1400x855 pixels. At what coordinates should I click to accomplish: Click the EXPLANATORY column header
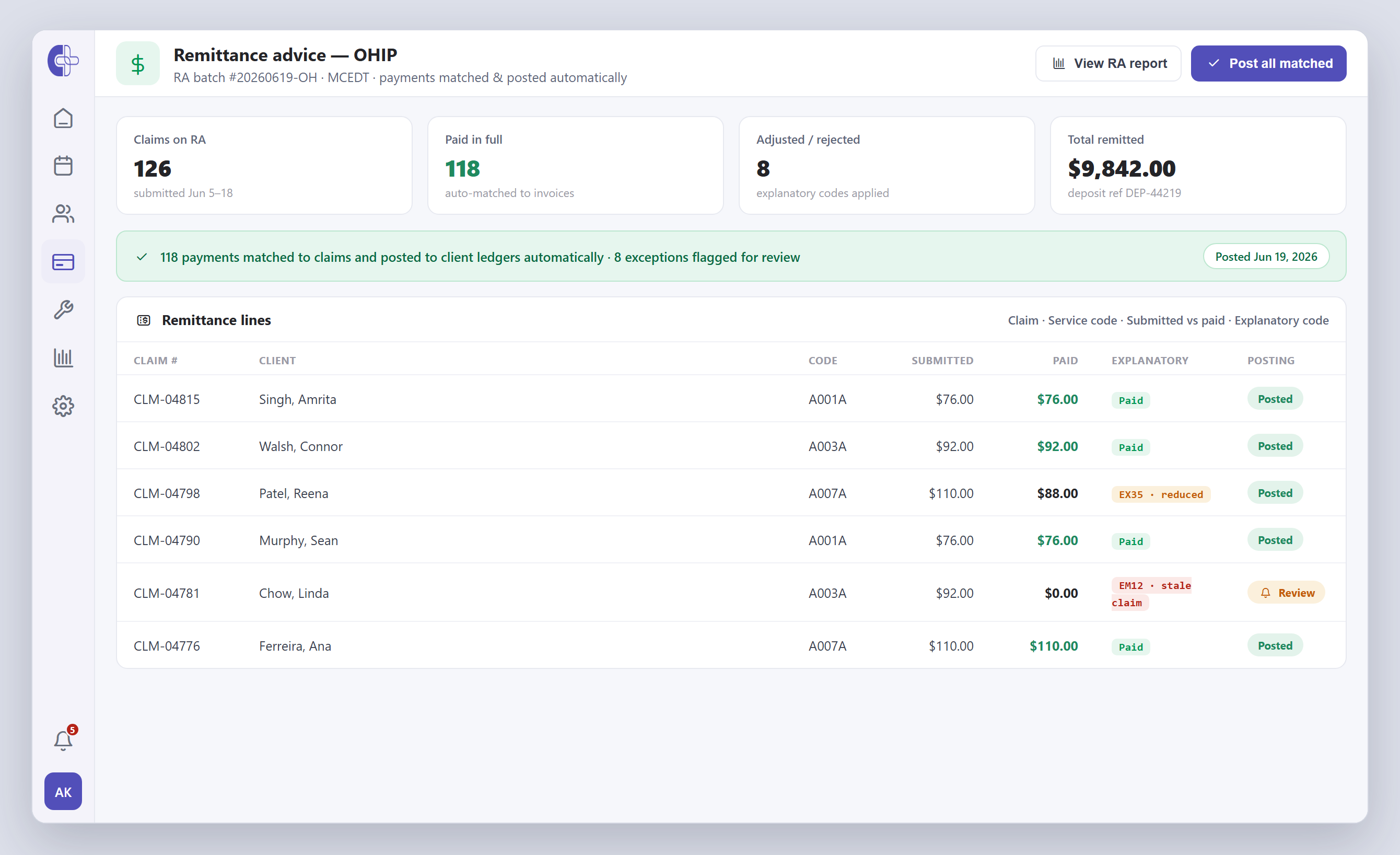pyautogui.click(x=1150, y=361)
